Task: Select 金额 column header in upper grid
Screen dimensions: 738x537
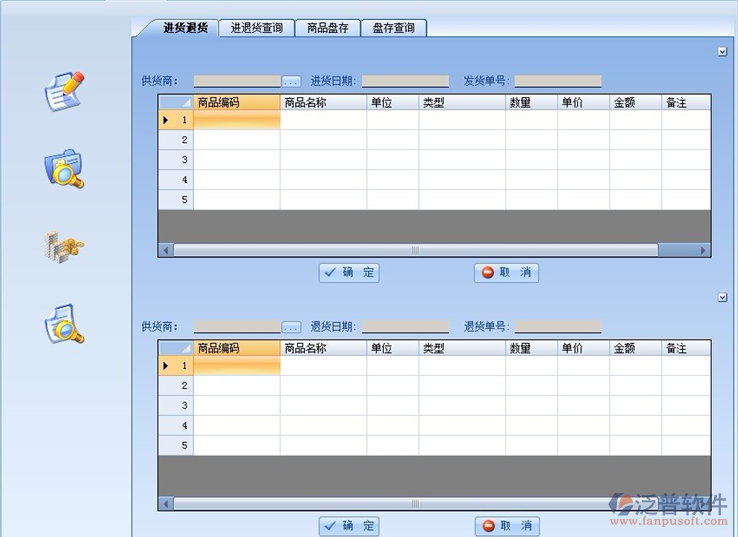Action: point(635,103)
